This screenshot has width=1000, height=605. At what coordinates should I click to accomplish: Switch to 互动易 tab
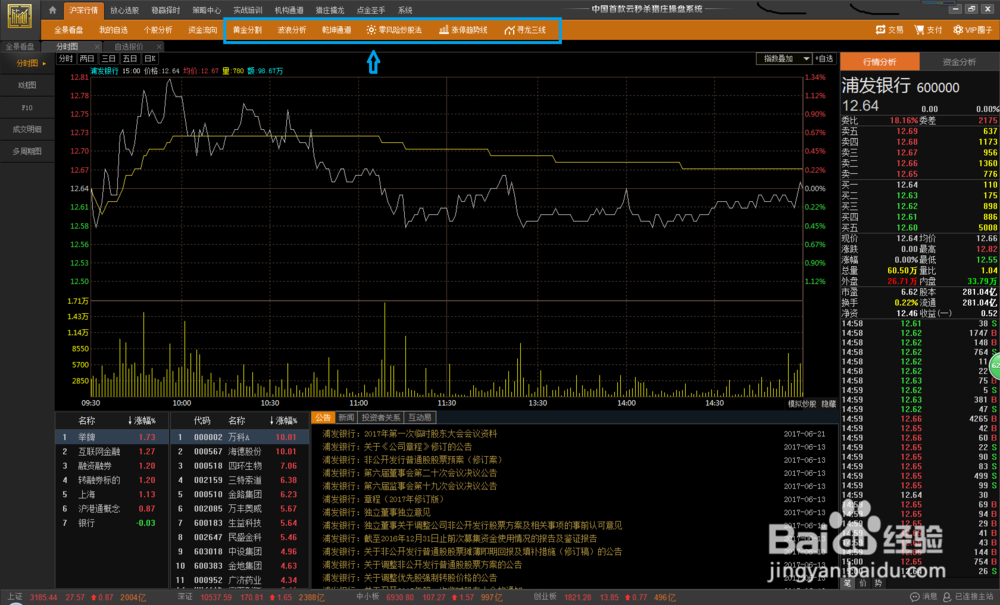point(420,418)
